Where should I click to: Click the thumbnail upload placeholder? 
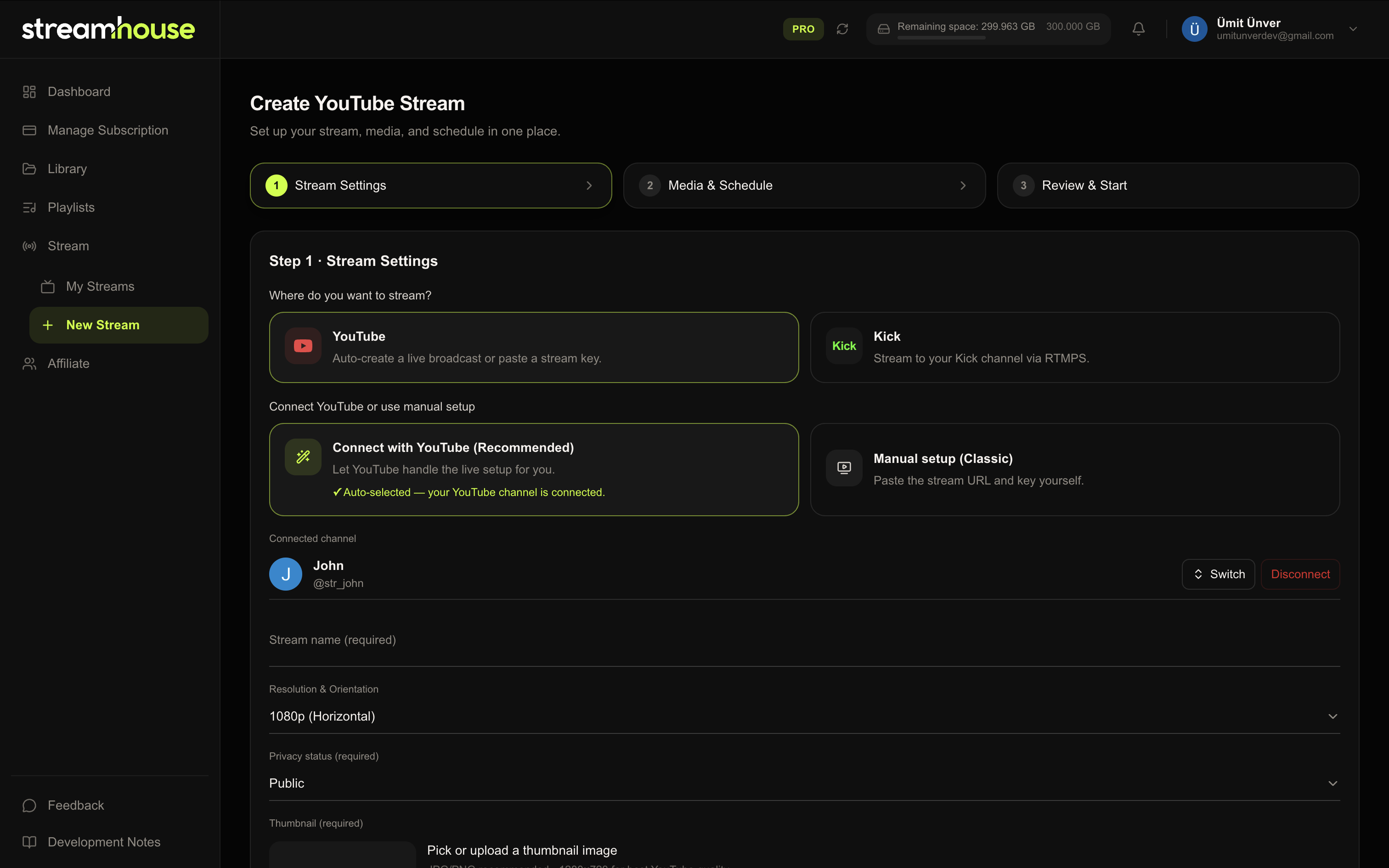tap(342, 855)
